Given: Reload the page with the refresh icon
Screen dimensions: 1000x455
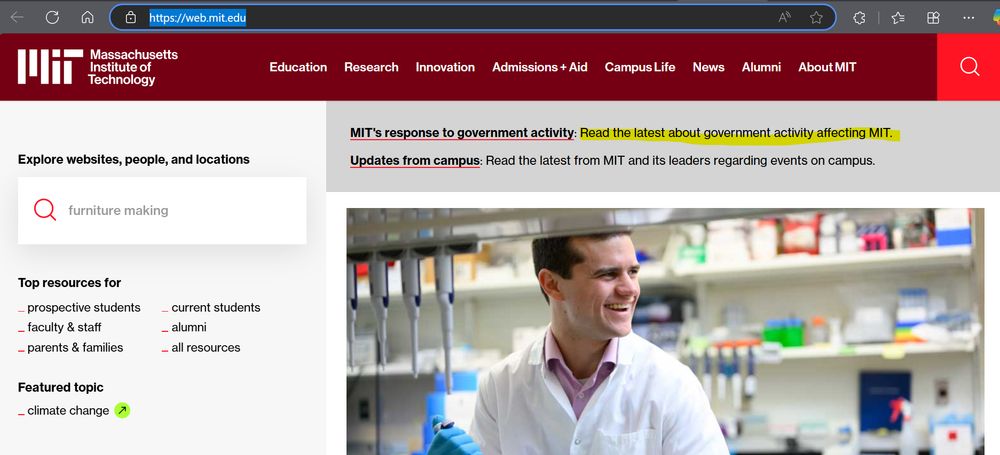Looking at the screenshot, I should click(52, 18).
